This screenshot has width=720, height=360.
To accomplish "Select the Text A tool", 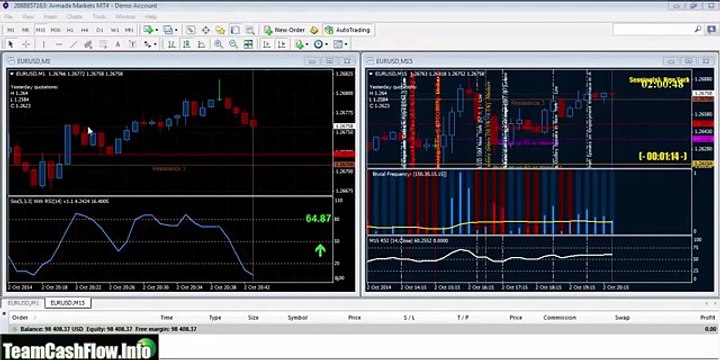I will [118, 45].
